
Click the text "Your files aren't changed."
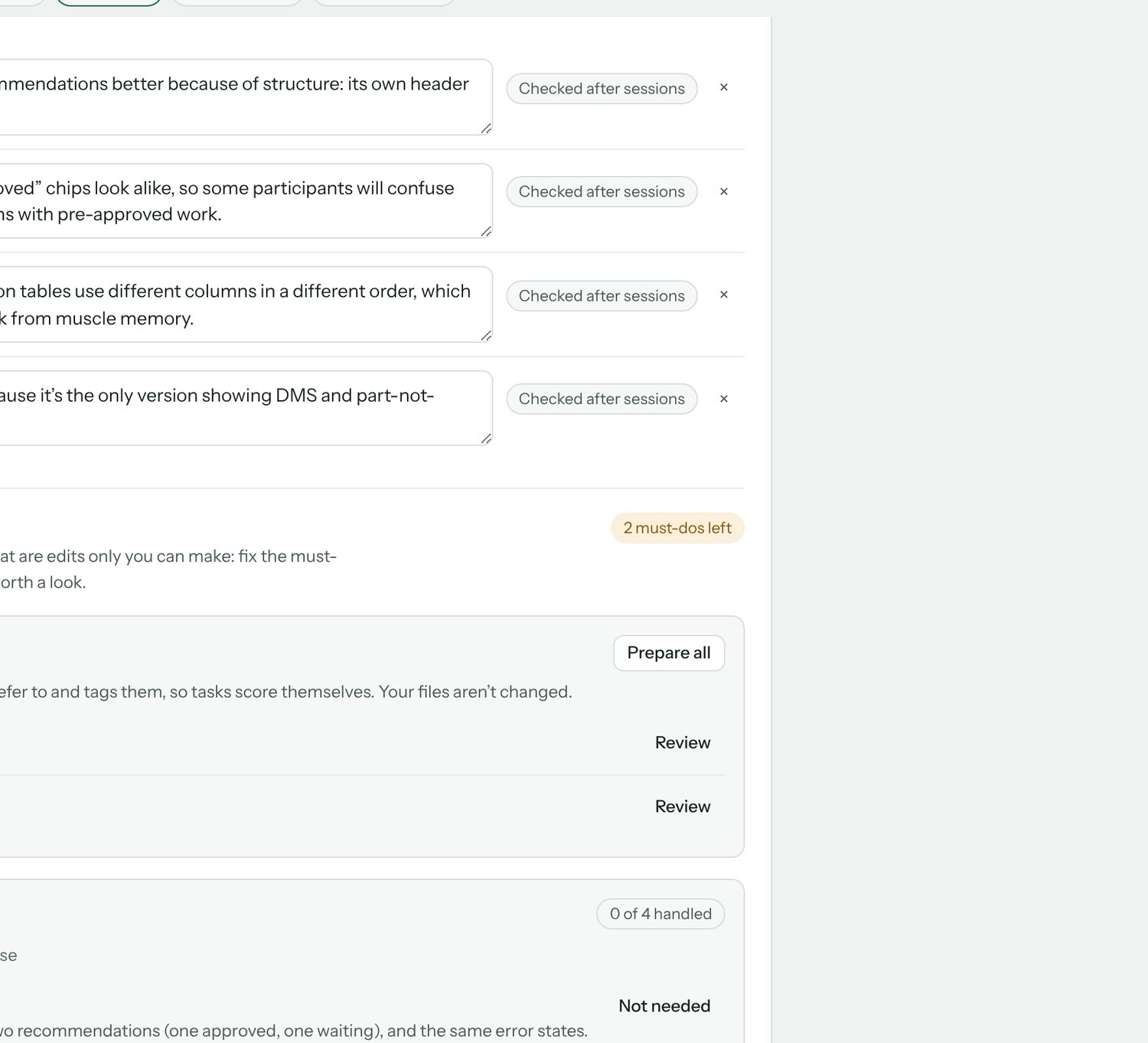click(475, 692)
